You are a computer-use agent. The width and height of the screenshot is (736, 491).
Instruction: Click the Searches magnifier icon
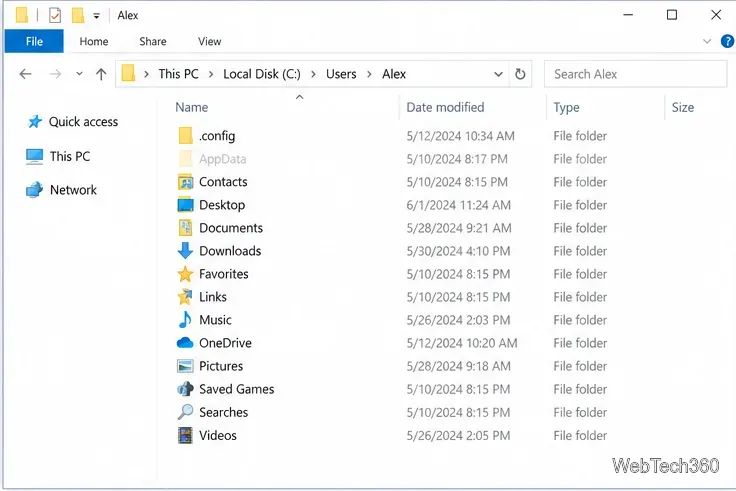(185, 412)
